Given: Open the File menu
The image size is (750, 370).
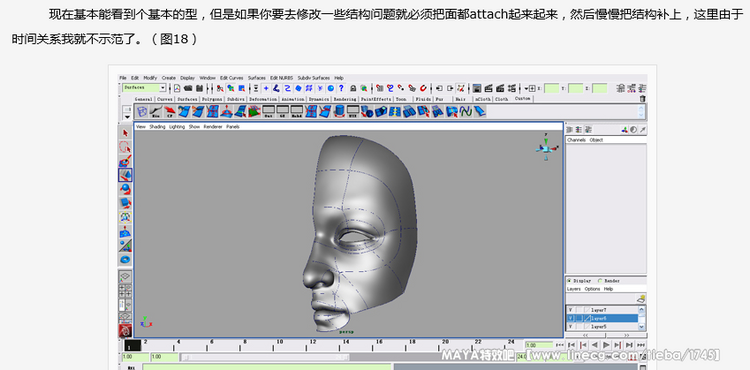Looking at the screenshot, I should tap(123, 77).
